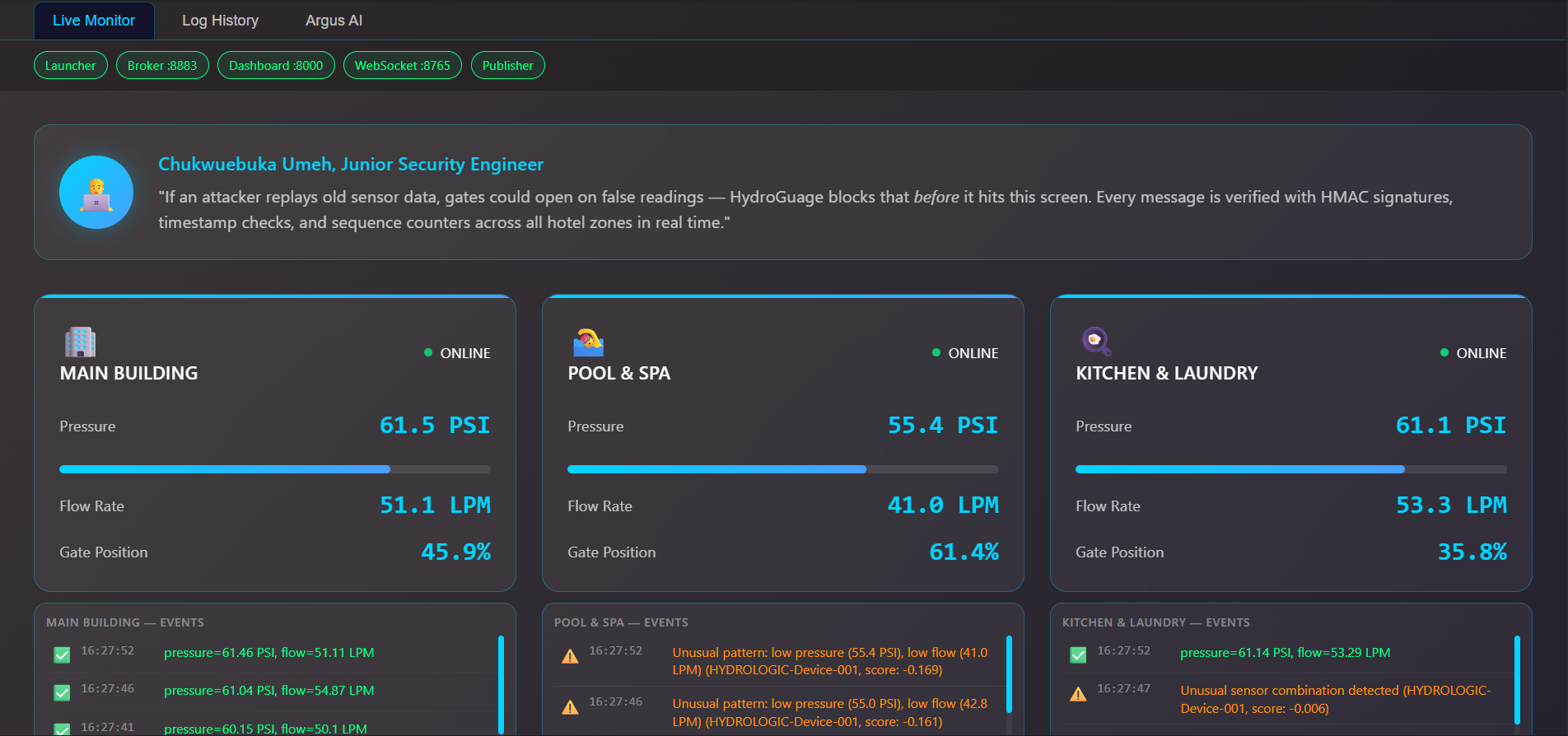1568x736 pixels.
Task: Click the Main Building pressure bar
Action: 275,469
